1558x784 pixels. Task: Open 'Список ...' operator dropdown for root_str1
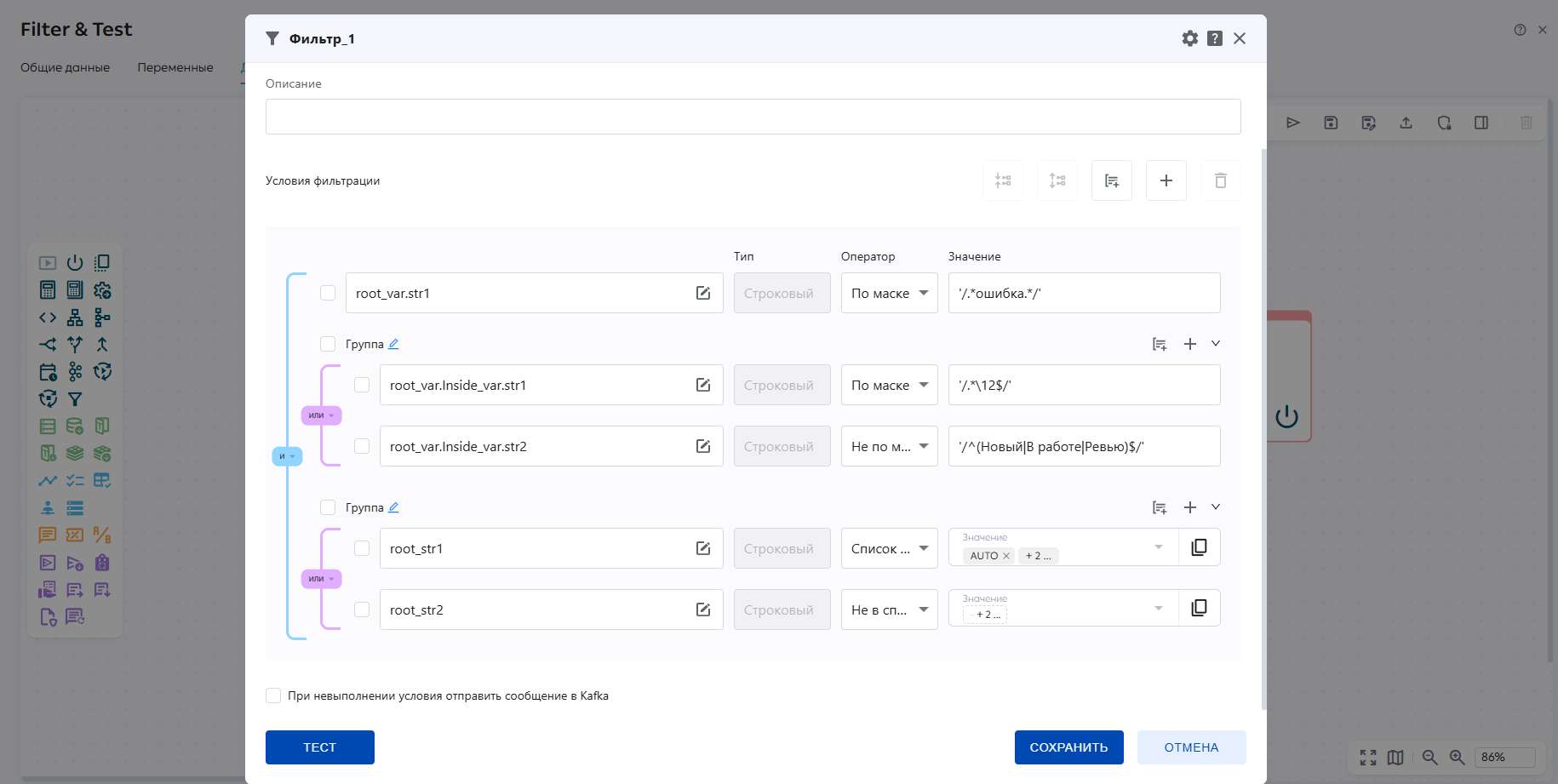click(x=890, y=548)
